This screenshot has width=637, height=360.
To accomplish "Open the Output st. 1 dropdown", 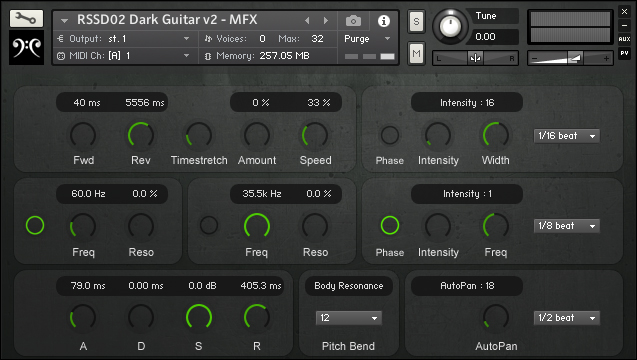I will click(126, 39).
